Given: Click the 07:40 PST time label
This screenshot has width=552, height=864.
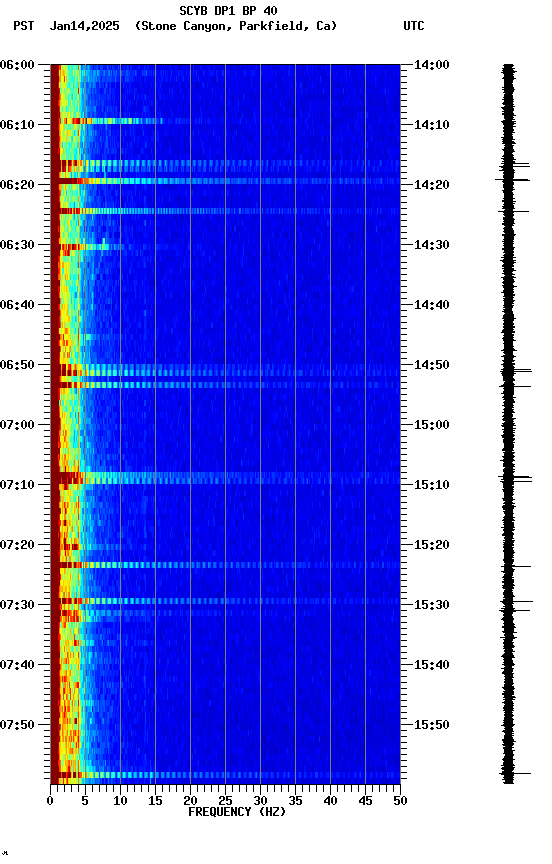Looking at the screenshot, I should [x=17, y=665].
